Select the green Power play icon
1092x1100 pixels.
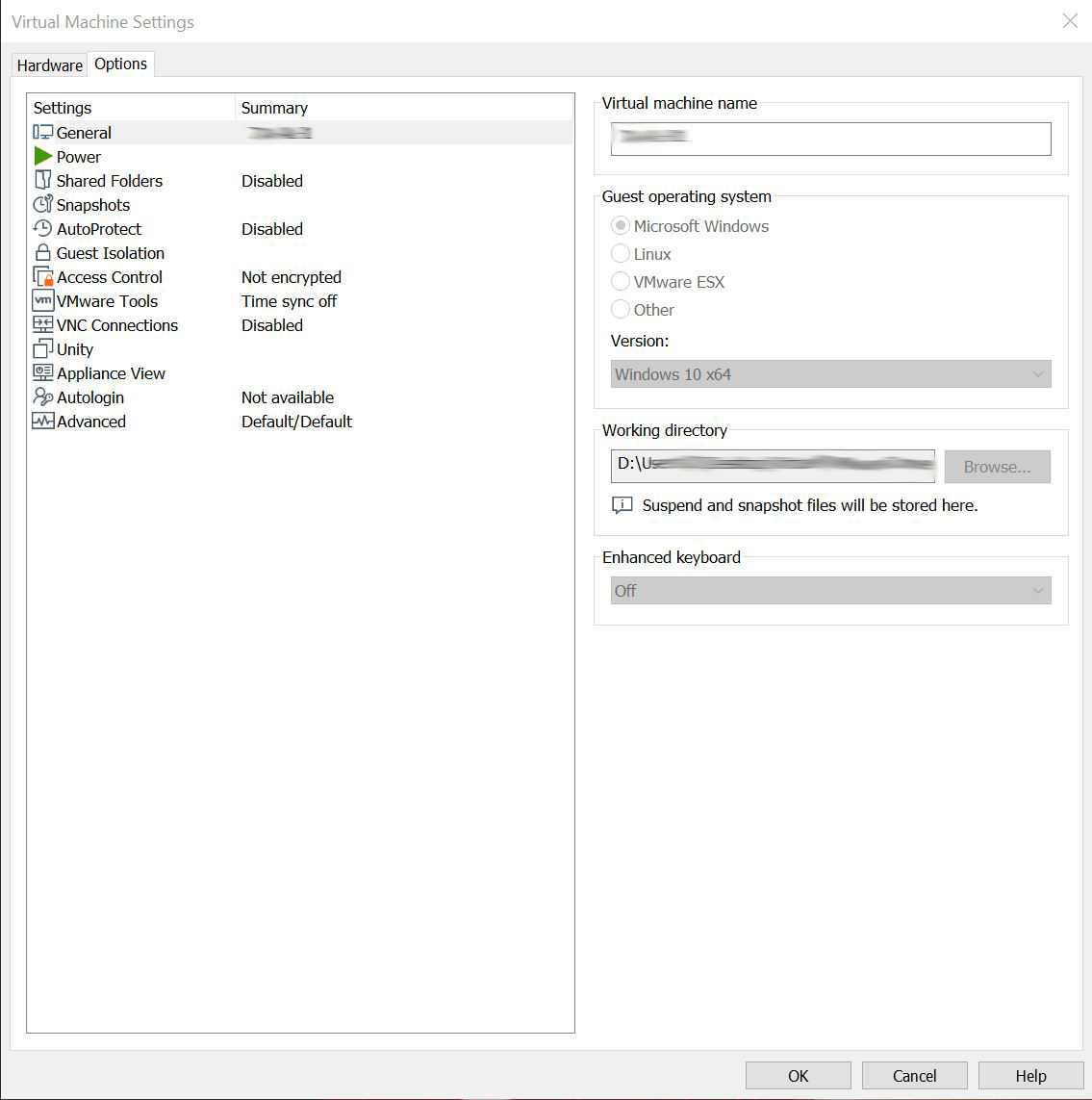(42, 157)
